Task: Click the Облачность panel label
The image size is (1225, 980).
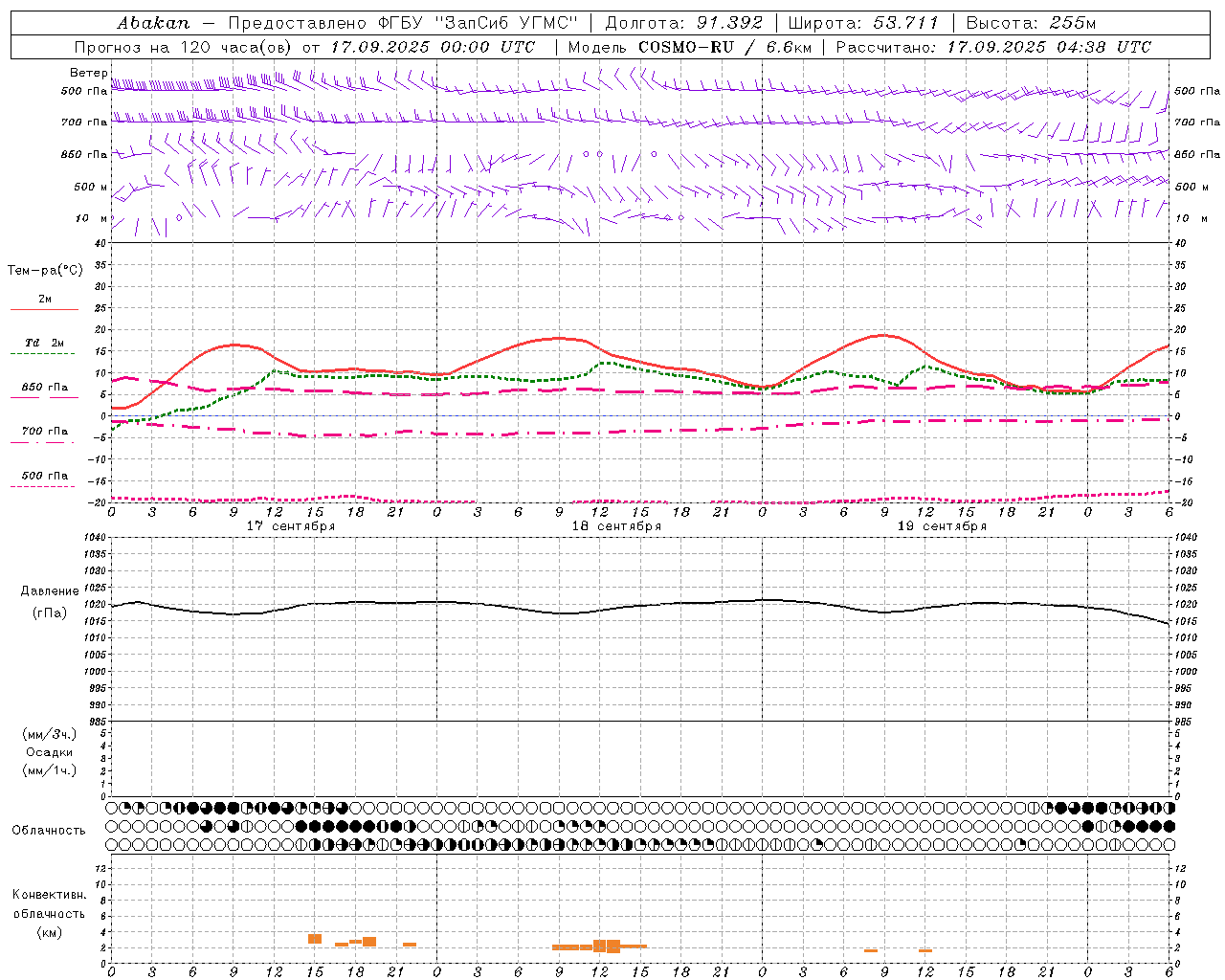Action: pyautogui.click(x=49, y=831)
